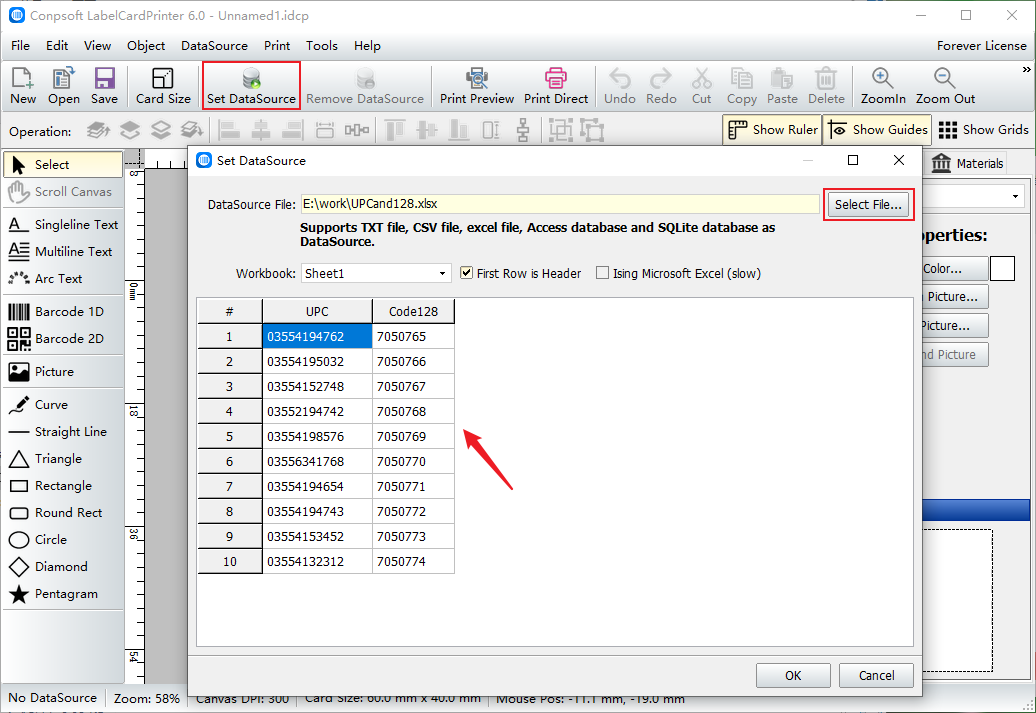Select the Round Rect tool
Viewport: 1036px width, 713px height.
[63, 513]
